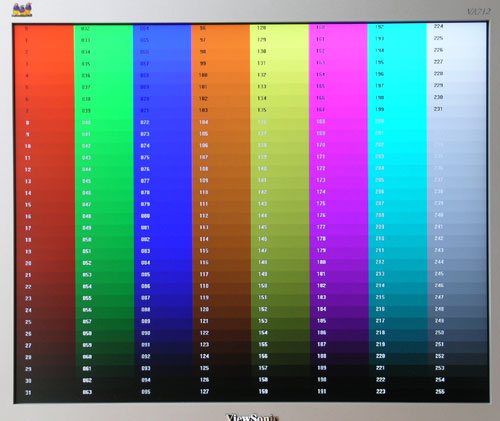
Task: Choose the light gray shade labeled 231
Action: coord(457,109)
